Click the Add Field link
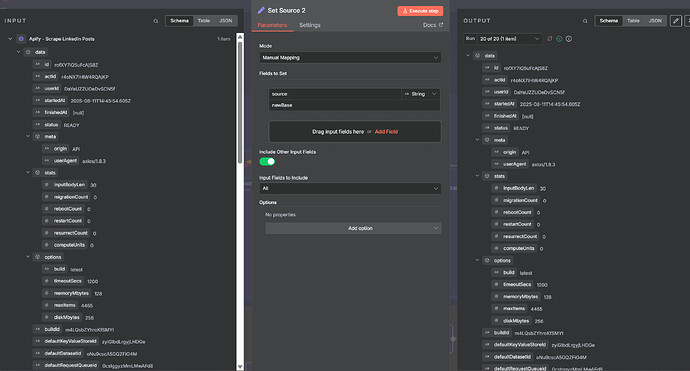The height and width of the screenshot is (371, 690). coord(386,132)
